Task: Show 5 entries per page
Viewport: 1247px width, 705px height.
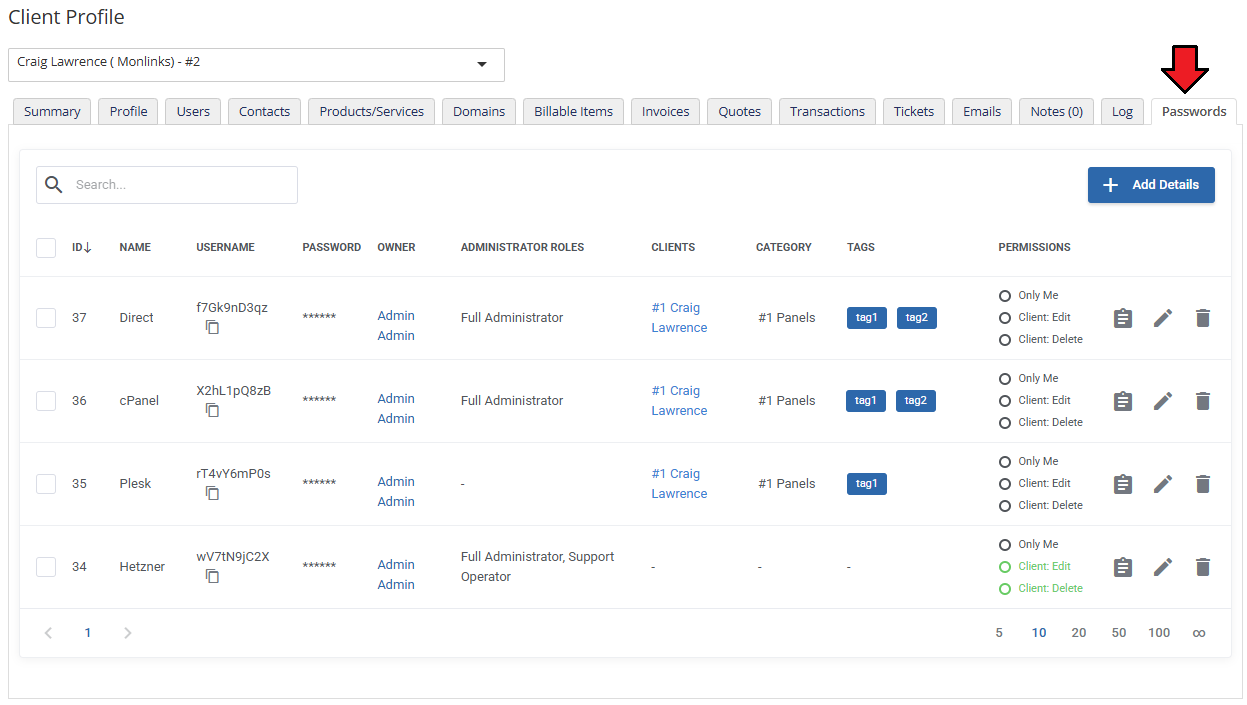Action: [999, 633]
